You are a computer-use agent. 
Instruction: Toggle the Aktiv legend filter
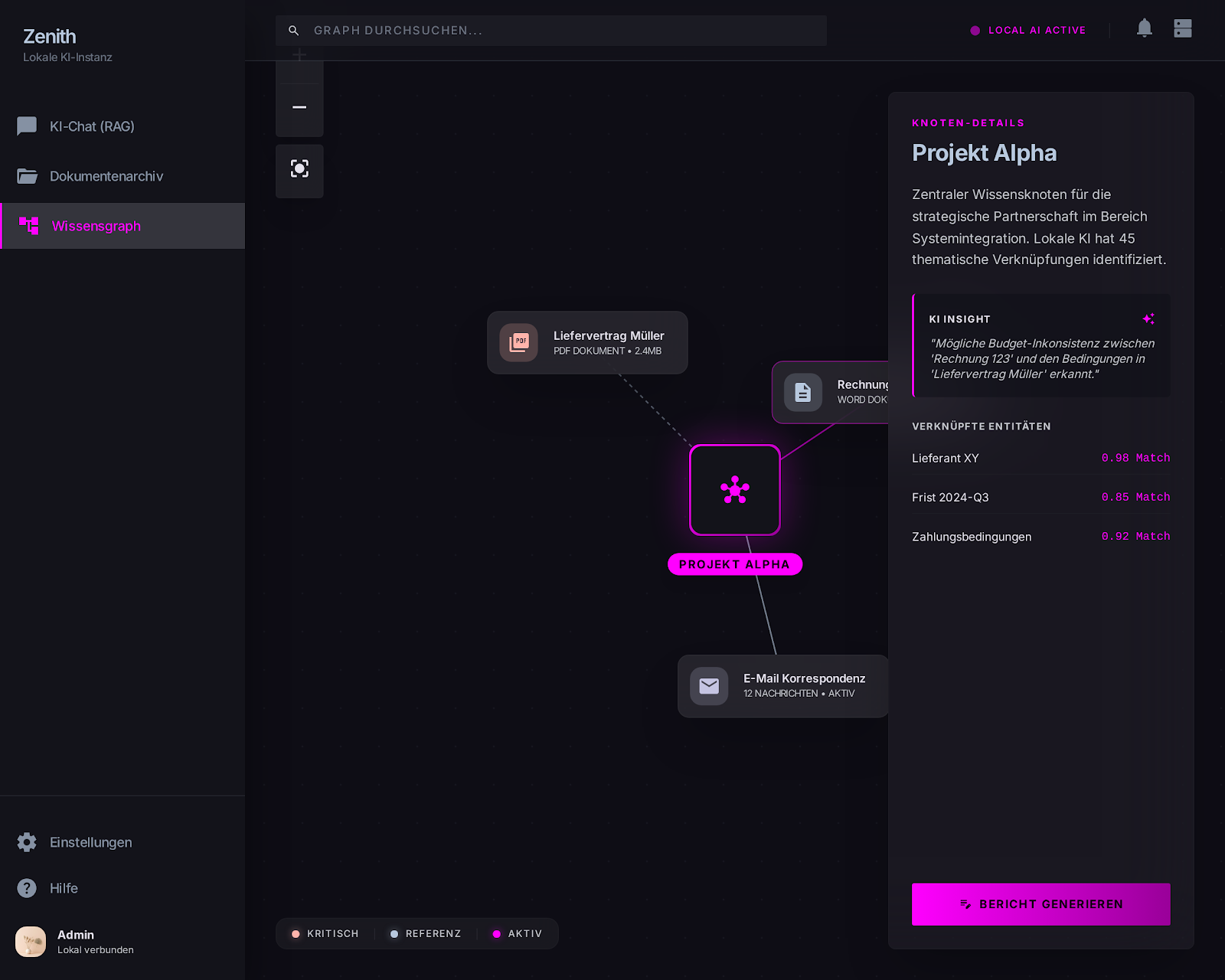518,934
